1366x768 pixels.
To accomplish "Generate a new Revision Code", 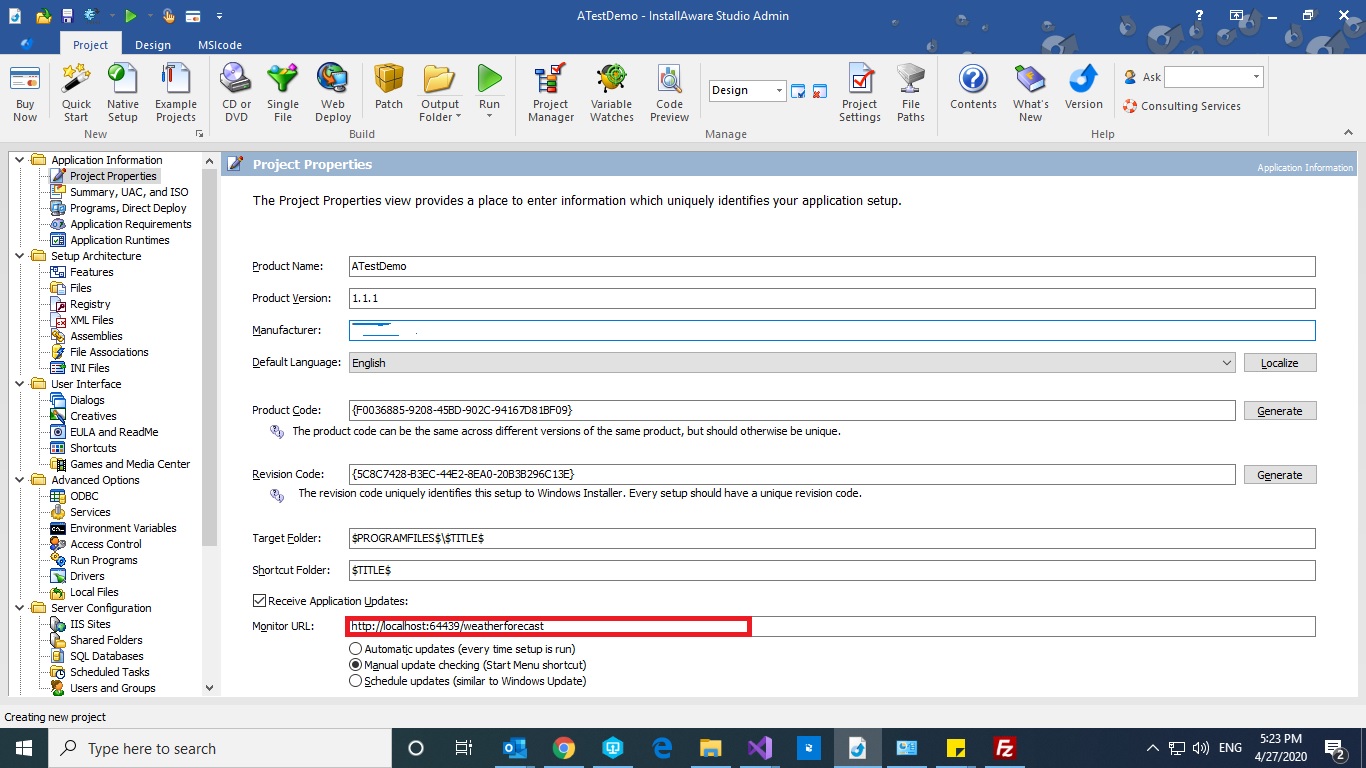I will (1280, 475).
